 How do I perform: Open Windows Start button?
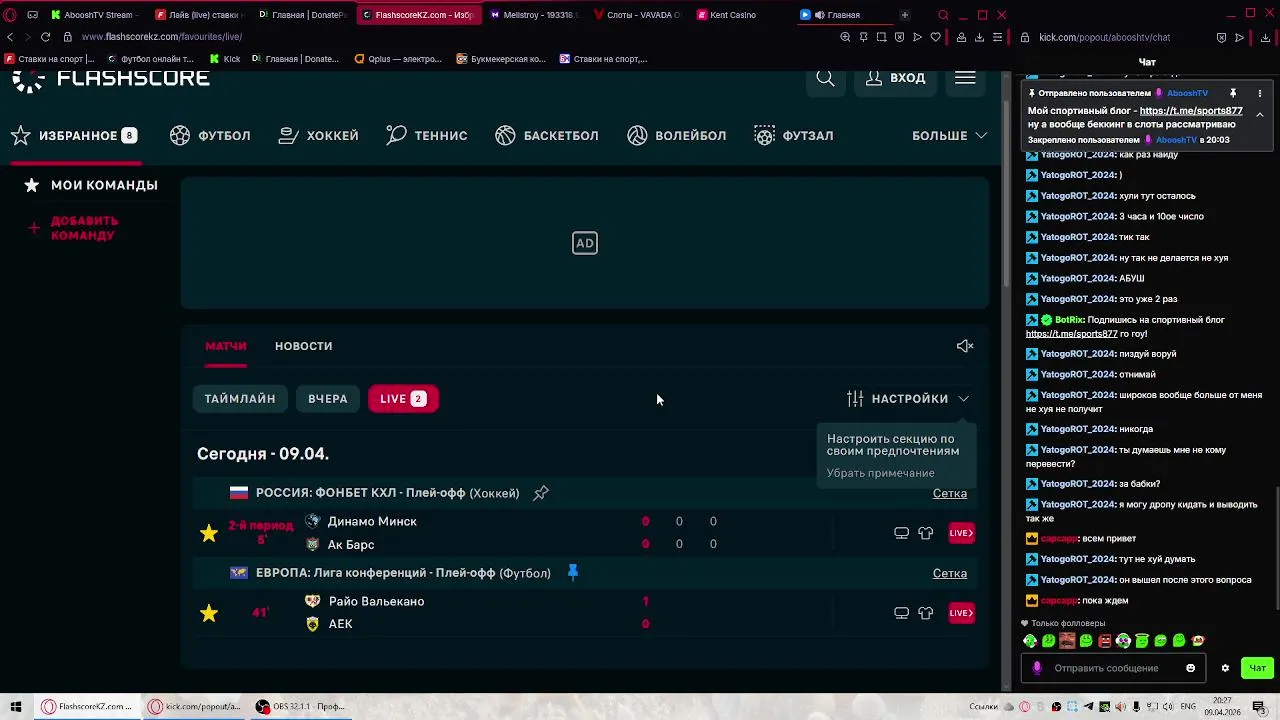tap(16, 706)
